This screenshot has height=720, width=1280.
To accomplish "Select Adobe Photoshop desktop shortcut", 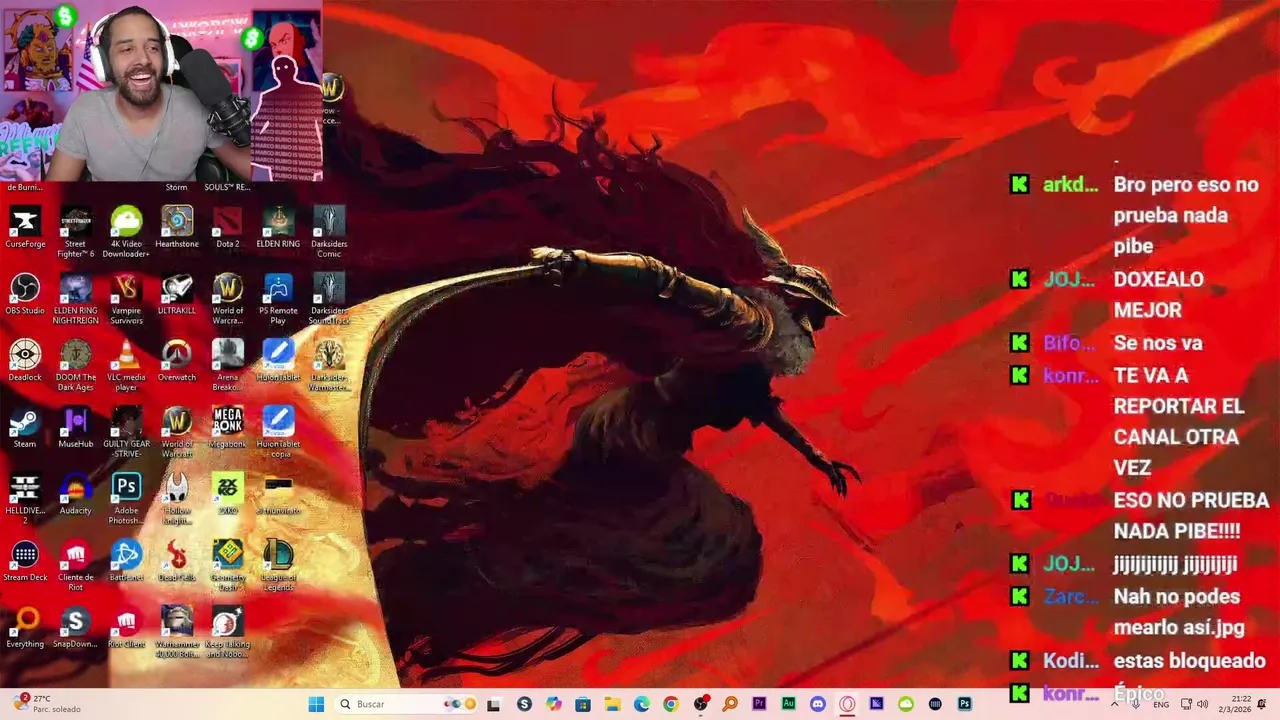I will point(126,500).
